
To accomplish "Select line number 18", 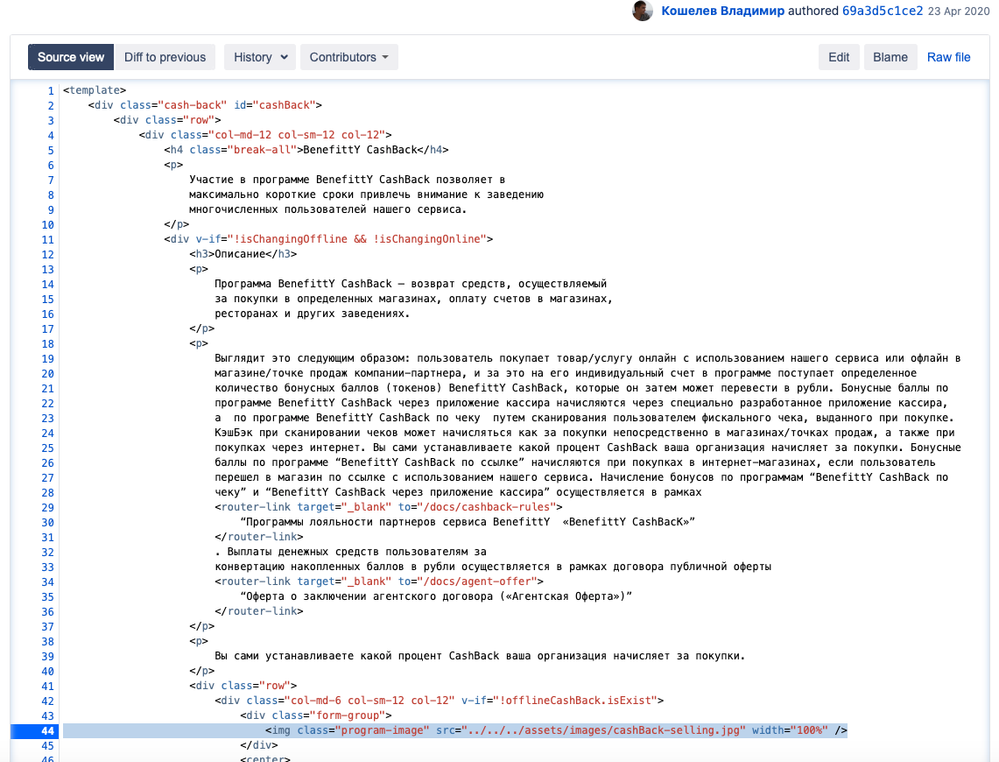I will pos(48,344).
